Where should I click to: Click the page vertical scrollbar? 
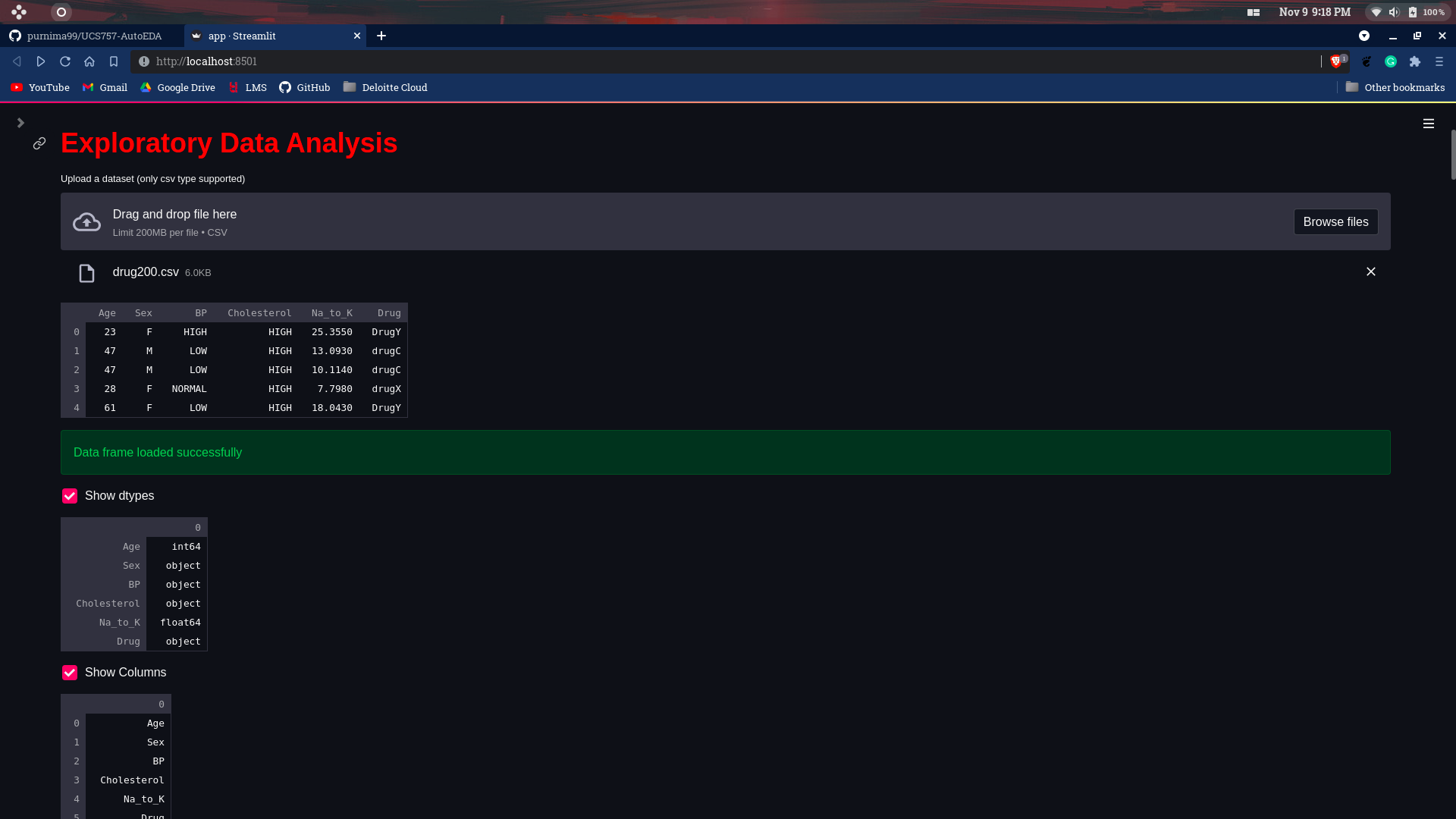[1453, 155]
